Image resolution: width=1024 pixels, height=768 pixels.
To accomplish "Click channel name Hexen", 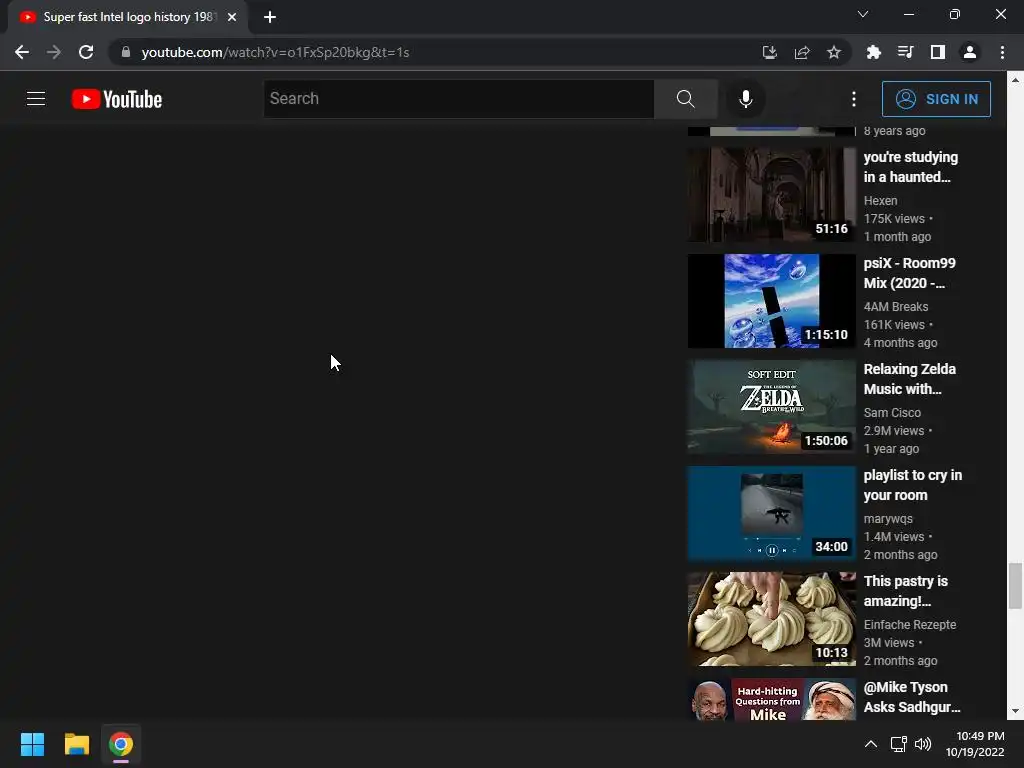I will click(x=880, y=200).
